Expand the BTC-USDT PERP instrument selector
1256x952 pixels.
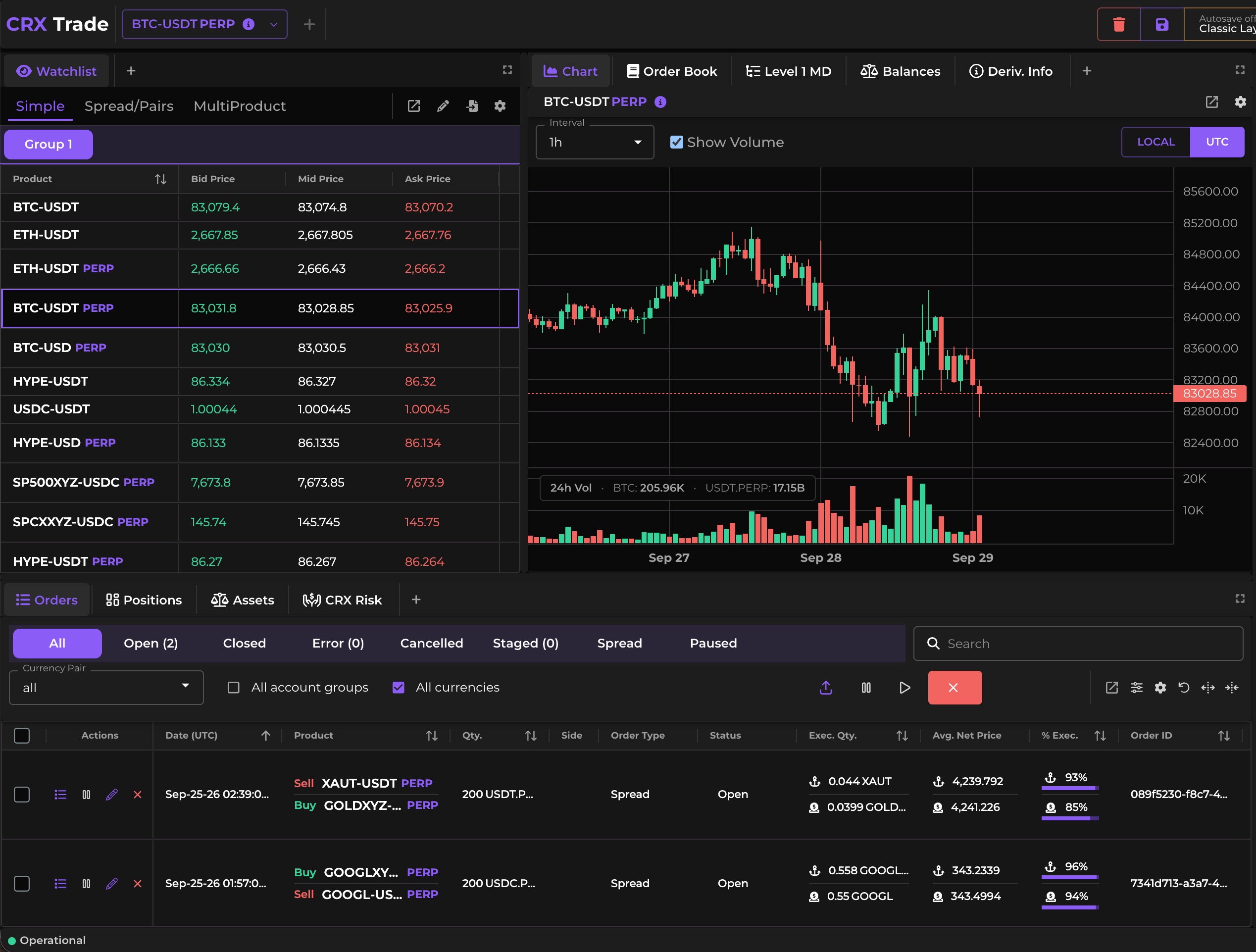coord(204,24)
